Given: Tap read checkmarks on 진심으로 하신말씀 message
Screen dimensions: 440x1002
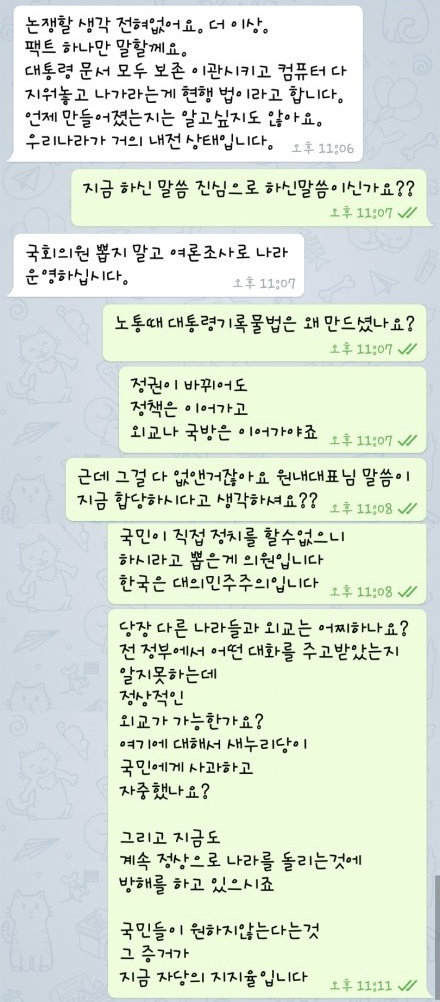Looking at the screenshot, I should point(406,212).
